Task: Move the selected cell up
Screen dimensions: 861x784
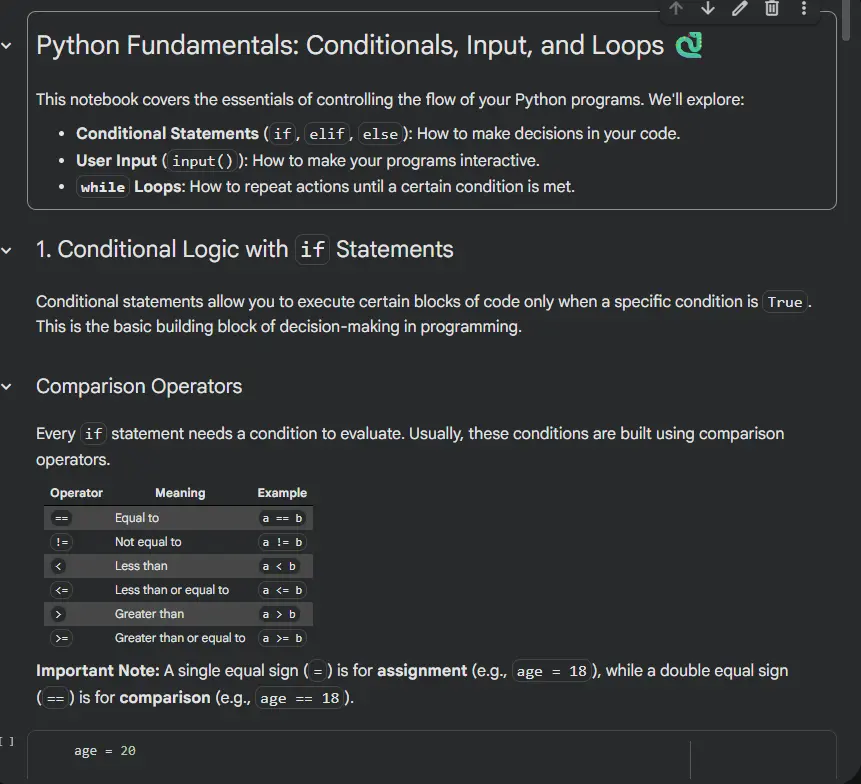Action: tap(677, 9)
